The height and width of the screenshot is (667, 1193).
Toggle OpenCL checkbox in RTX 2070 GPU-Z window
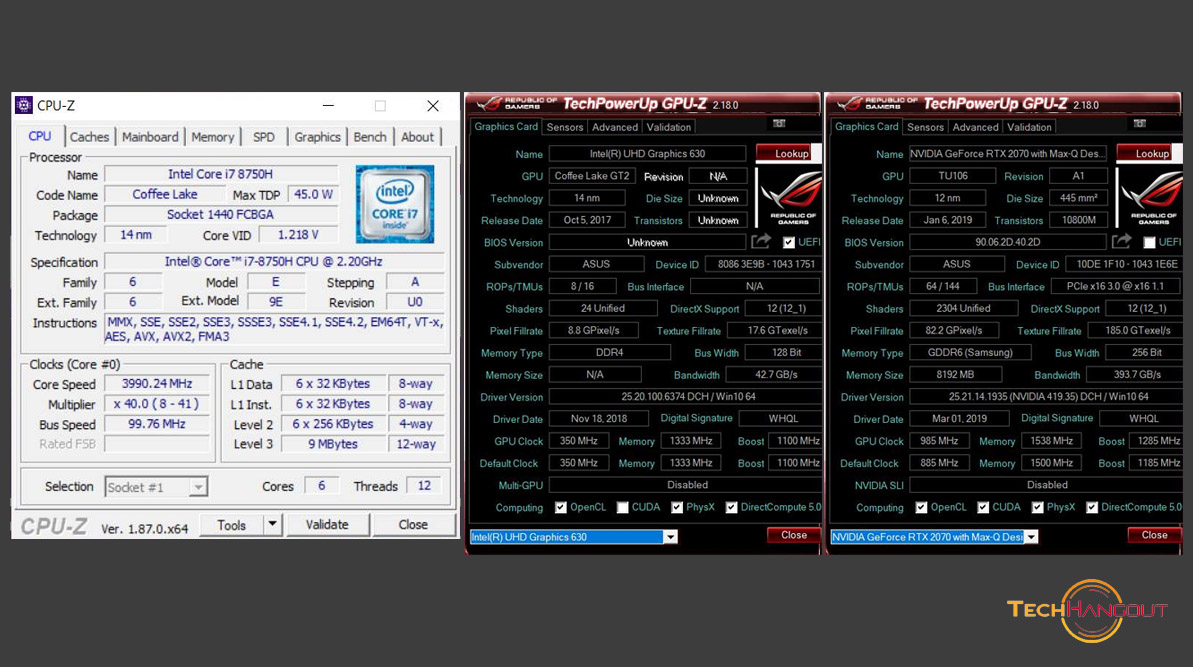[x=921, y=507]
